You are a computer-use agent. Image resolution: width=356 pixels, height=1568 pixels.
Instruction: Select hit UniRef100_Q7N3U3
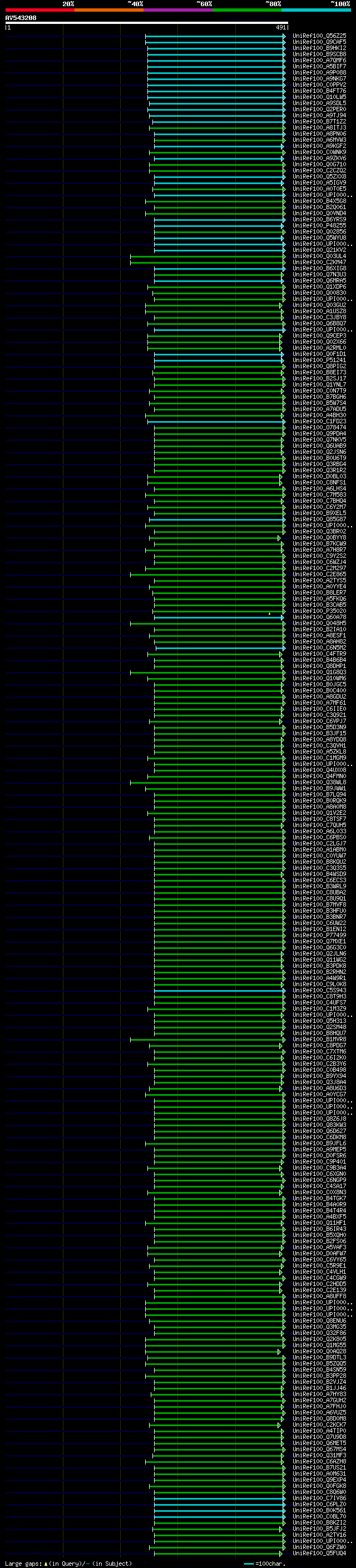pyautogui.click(x=319, y=275)
